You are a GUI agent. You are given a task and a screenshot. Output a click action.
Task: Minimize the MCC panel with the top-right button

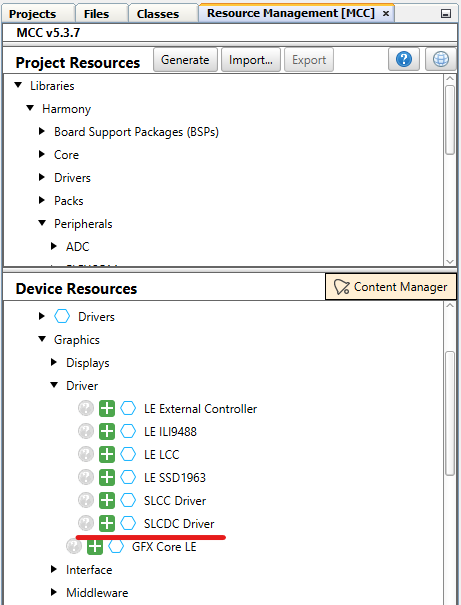click(x=446, y=14)
